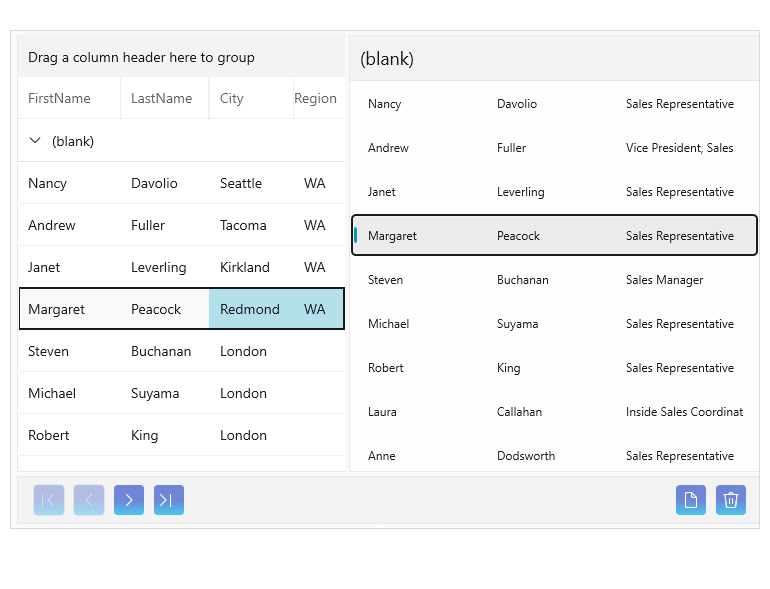Select Nancy Davolio in the right list

point(554,104)
